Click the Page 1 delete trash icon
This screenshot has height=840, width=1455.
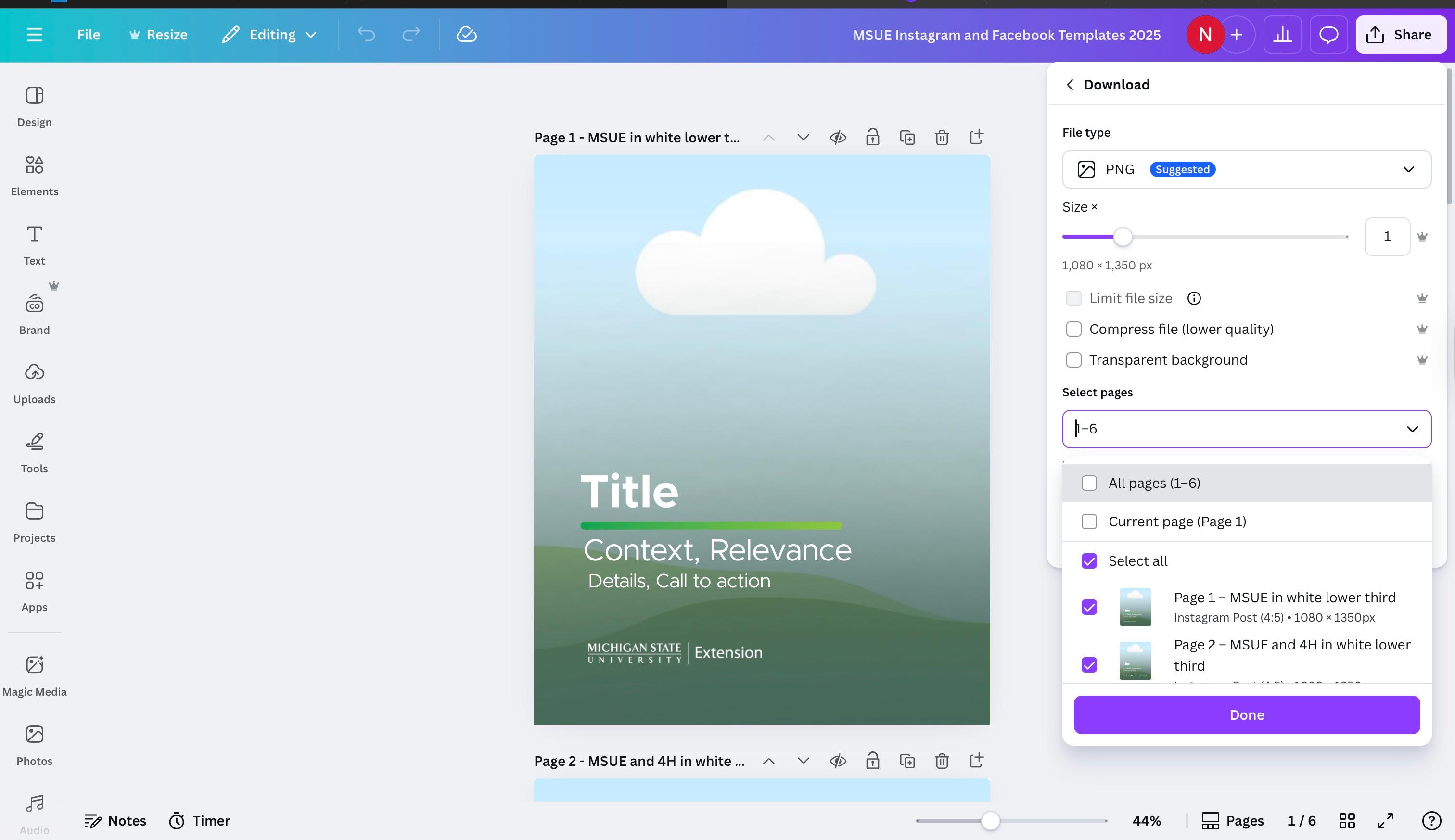(942, 137)
